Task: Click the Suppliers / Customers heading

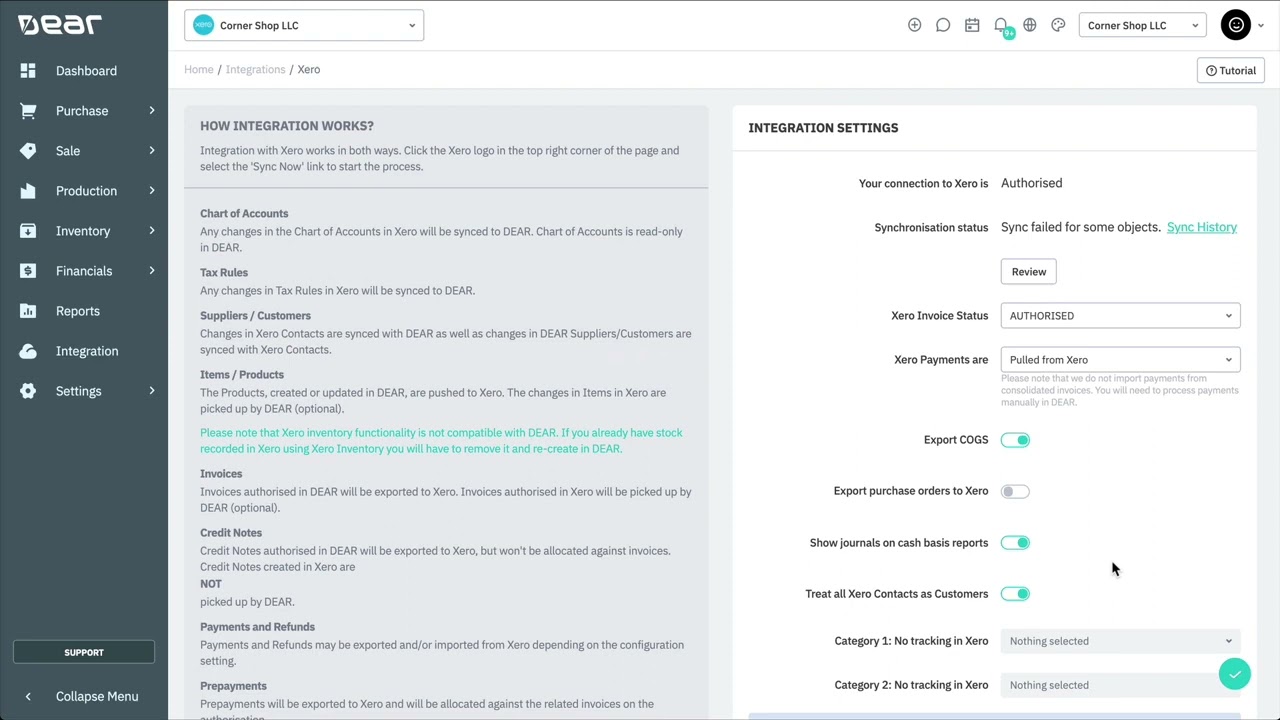Action: point(255,316)
